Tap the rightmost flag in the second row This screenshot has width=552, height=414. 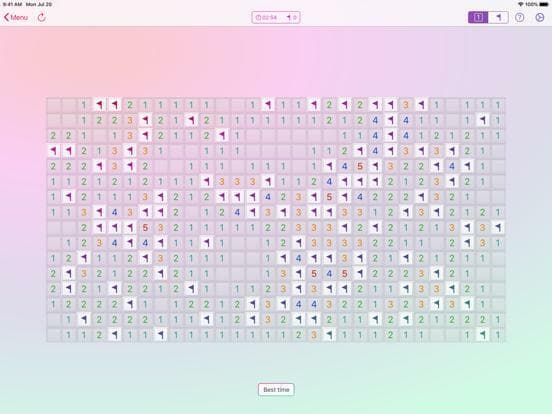coord(483,120)
